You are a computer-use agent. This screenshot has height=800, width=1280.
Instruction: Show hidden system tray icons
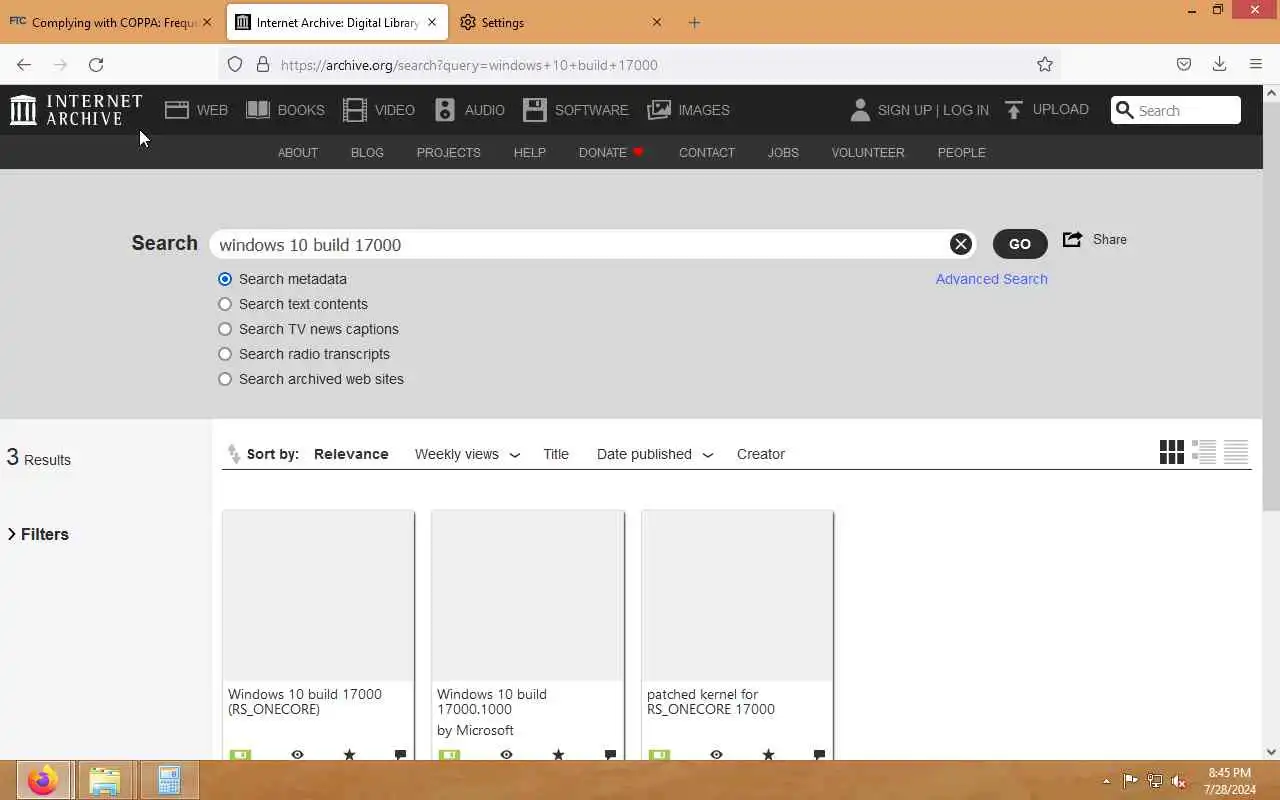[x=1106, y=781]
